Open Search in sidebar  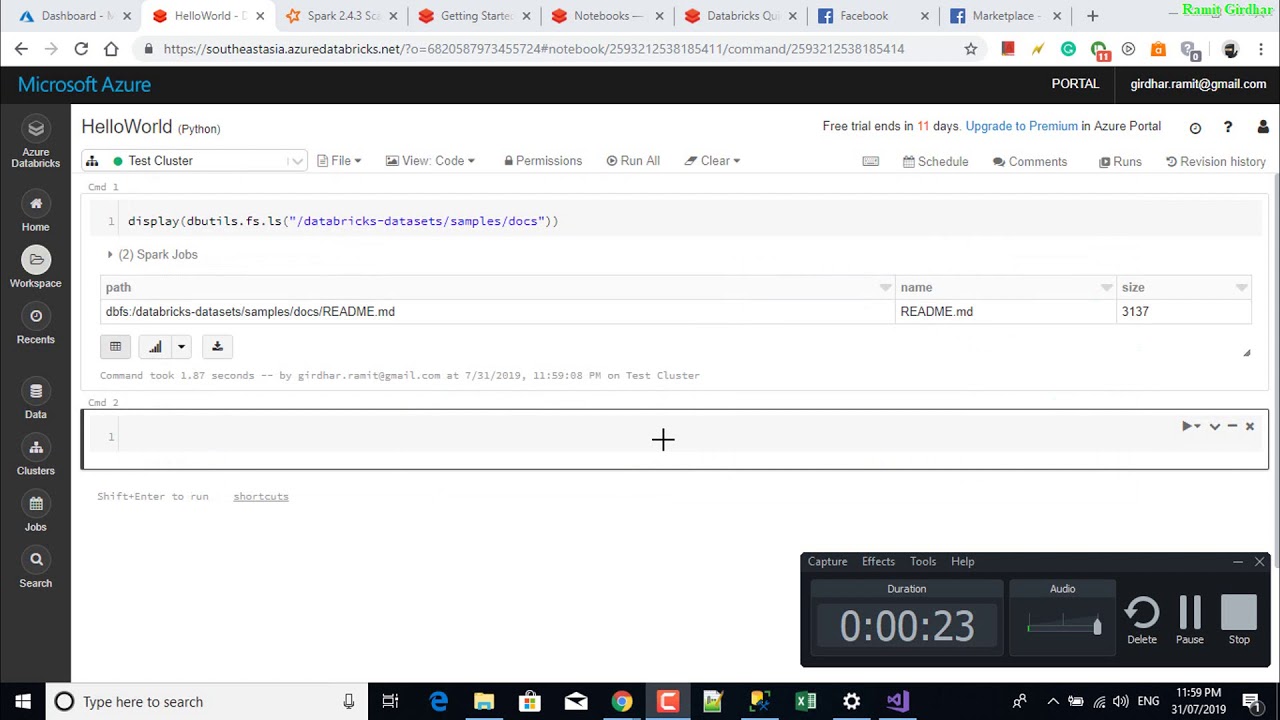click(x=36, y=568)
